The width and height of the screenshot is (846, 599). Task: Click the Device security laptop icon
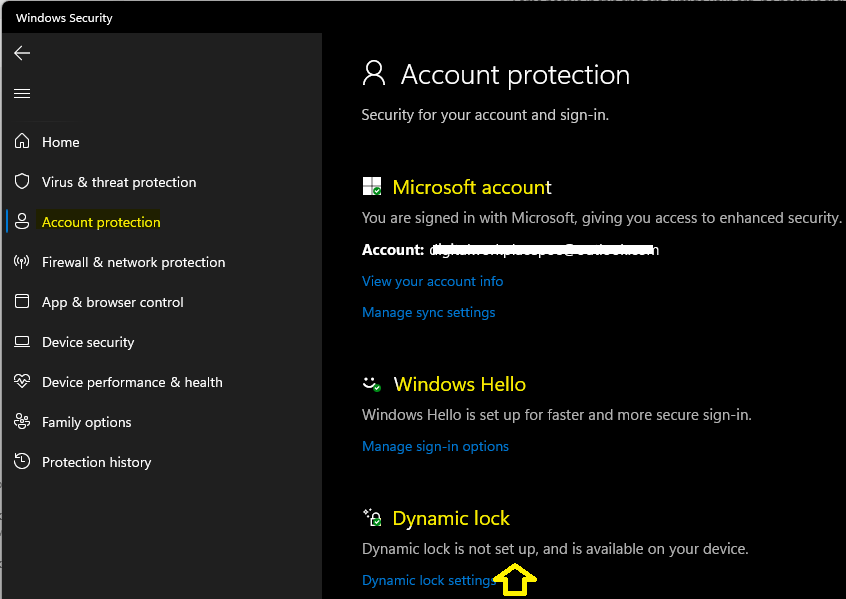pos(22,342)
